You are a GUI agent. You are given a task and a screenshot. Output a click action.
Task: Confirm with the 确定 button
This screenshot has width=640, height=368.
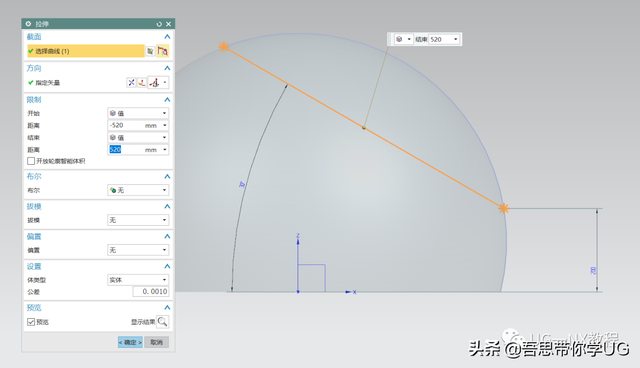pos(130,342)
